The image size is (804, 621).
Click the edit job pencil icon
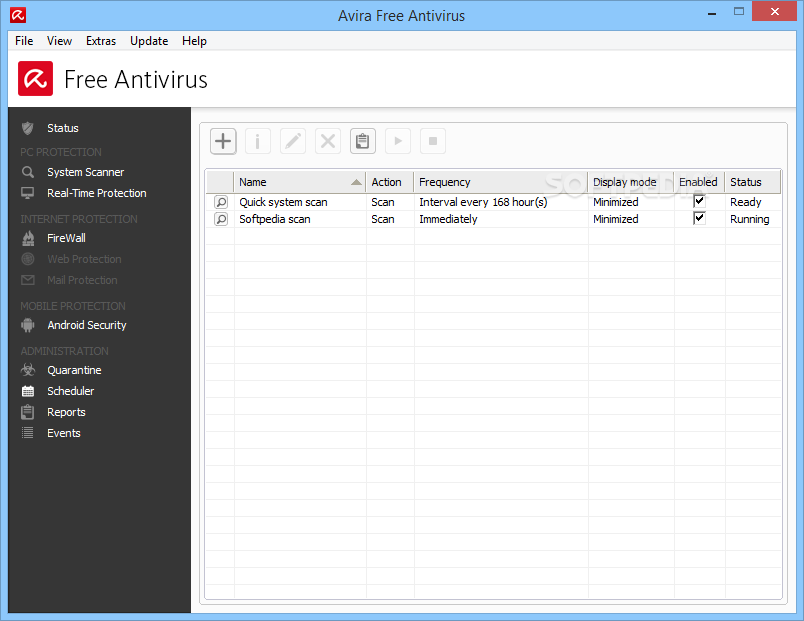point(293,141)
